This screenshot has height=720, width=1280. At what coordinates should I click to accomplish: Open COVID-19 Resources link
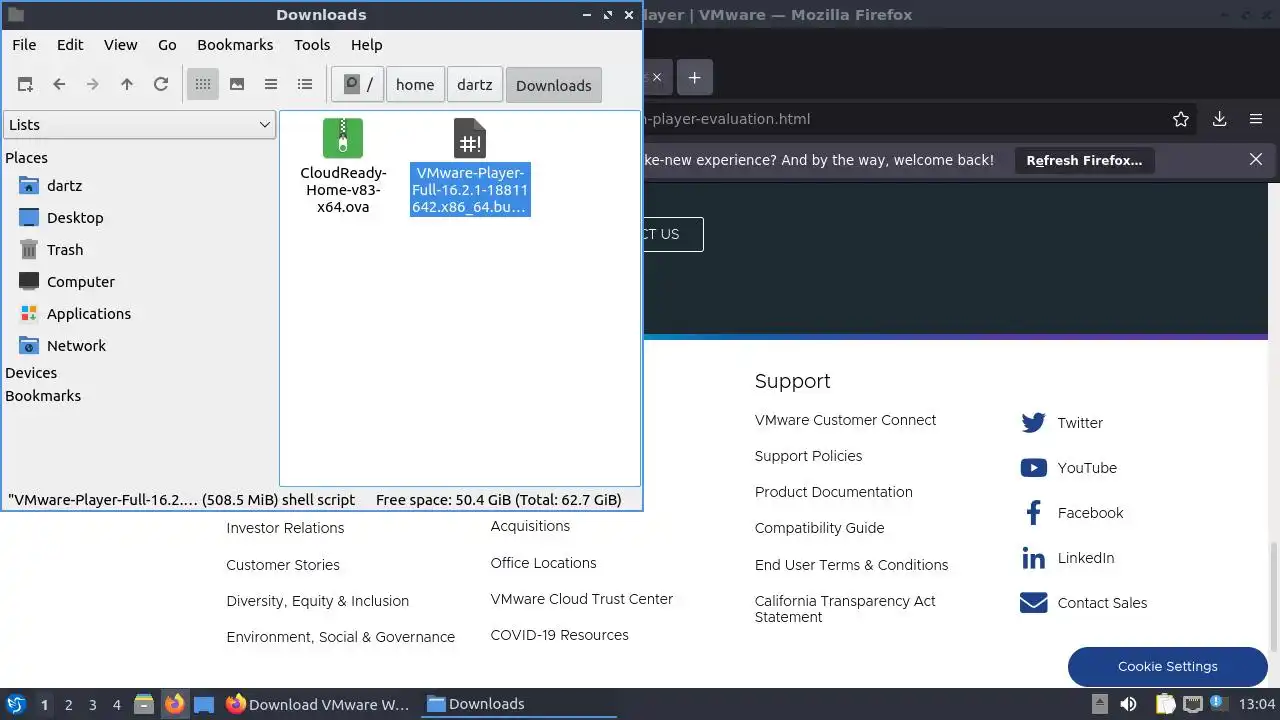pyautogui.click(x=559, y=635)
